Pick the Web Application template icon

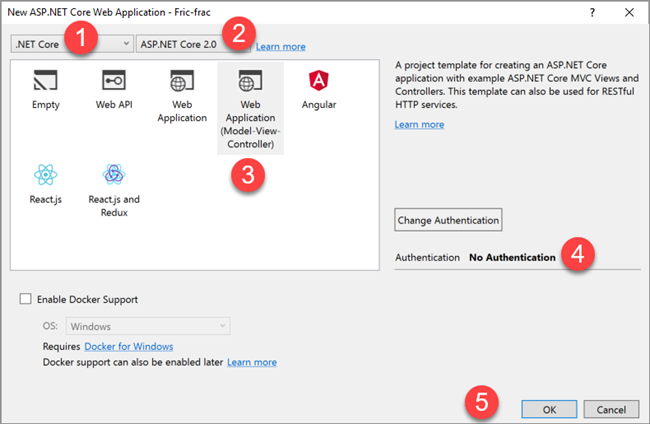click(182, 80)
